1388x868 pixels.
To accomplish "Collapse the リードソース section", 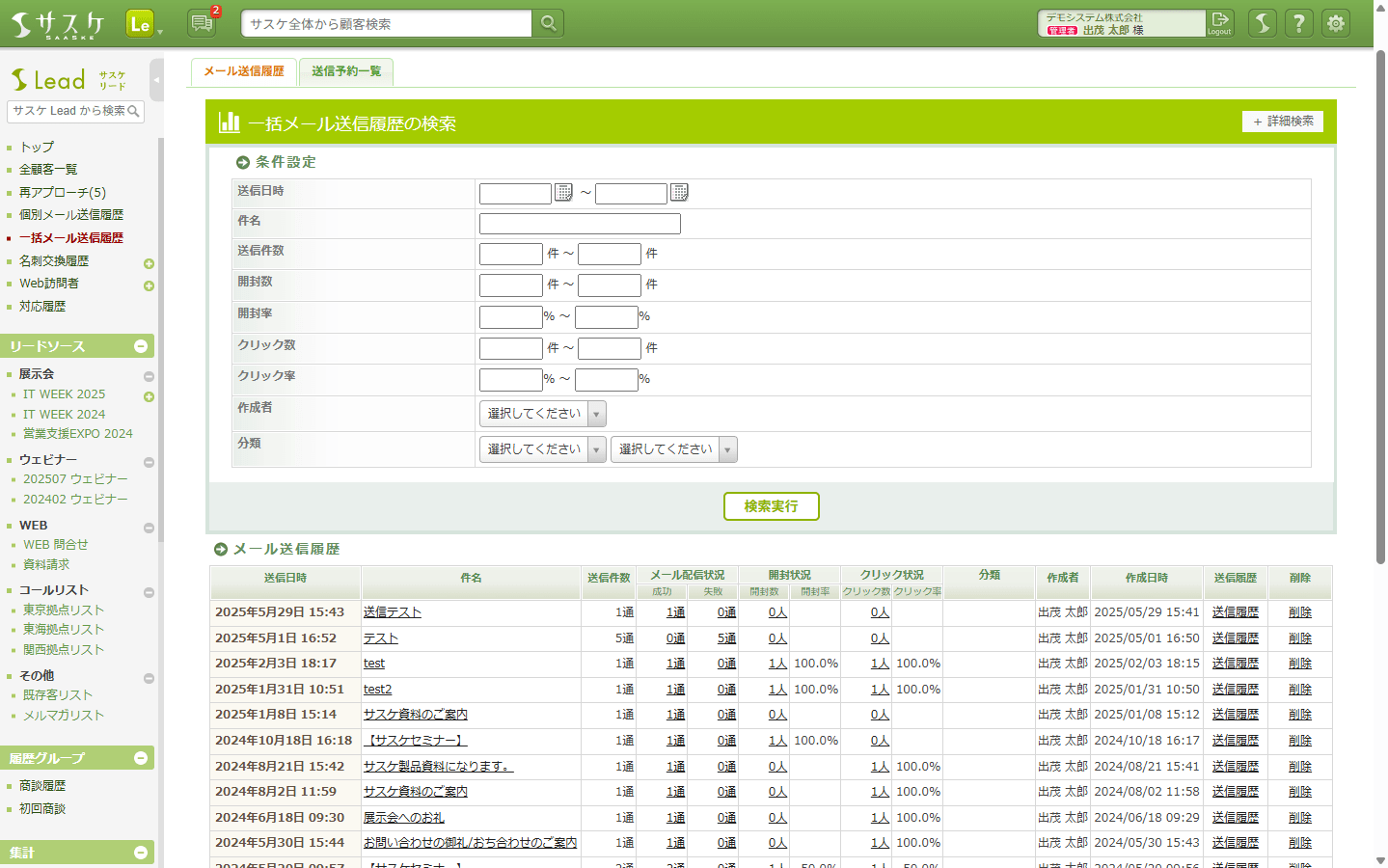I will (x=141, y=346).
